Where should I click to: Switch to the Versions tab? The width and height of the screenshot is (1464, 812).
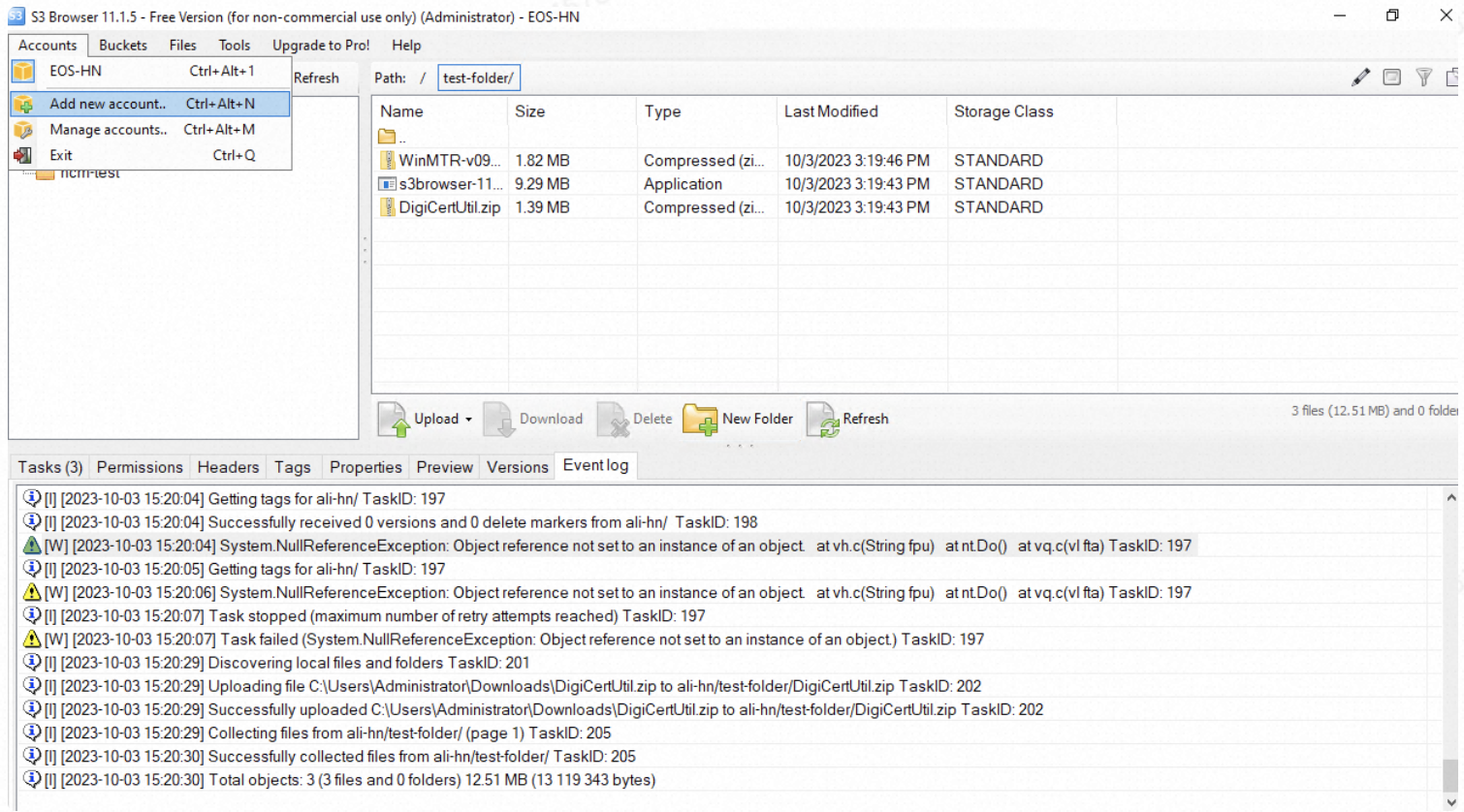tap(518, 467)
